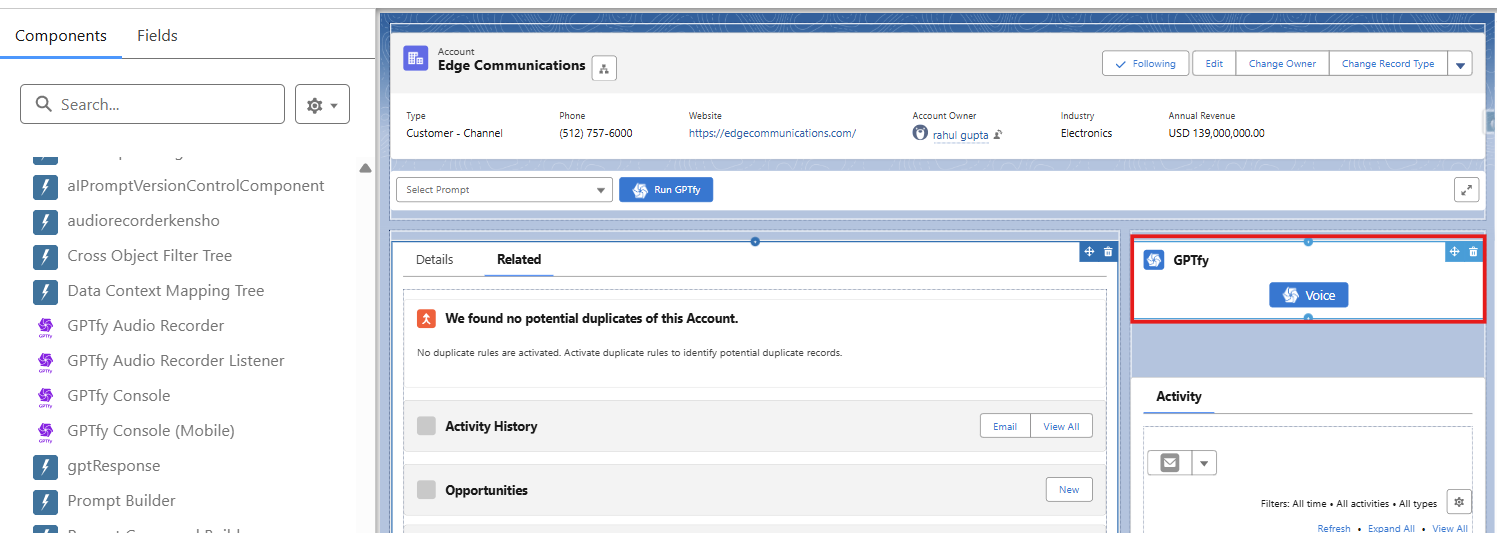The image size is (1497, 533).
Task: Click the email envelope activity button
Action: coord(1170,463)
